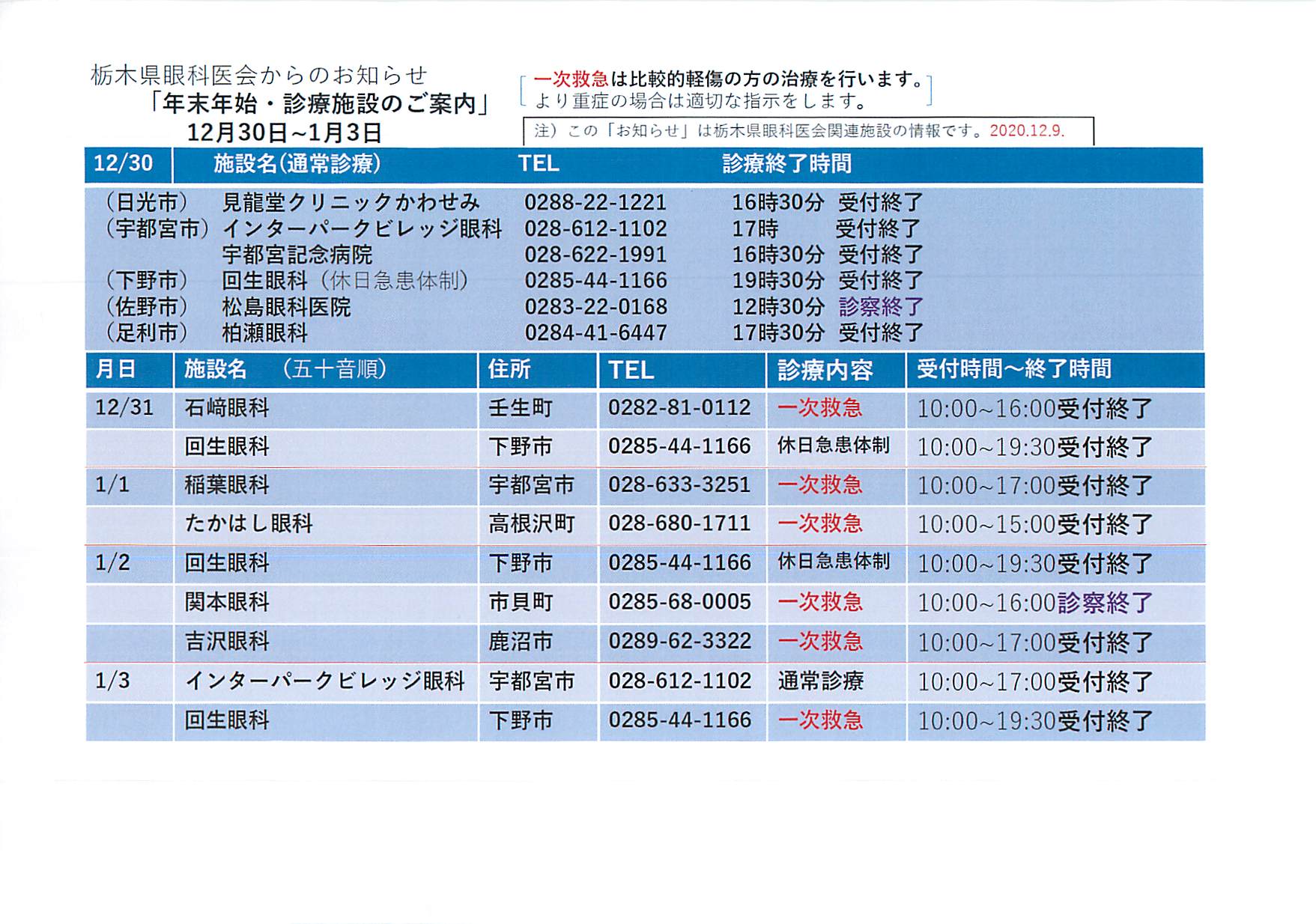
Task: Select phone number '0288-22-1221'
Action: pyautogui.click(x=595, y=202)
